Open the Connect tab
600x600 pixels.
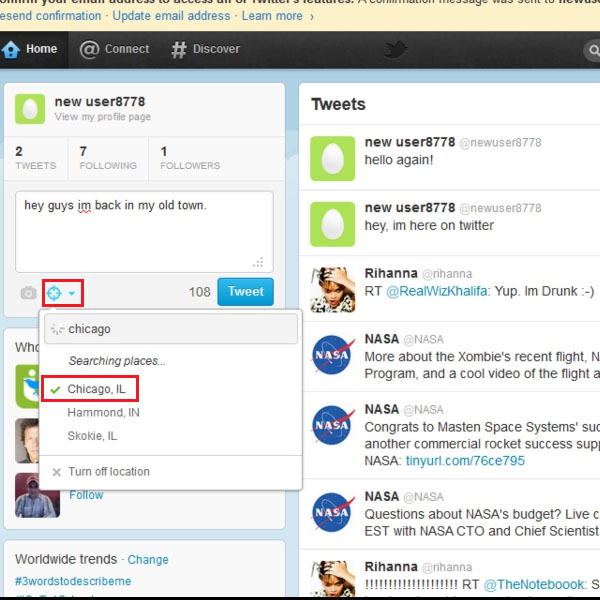point(114,49)
